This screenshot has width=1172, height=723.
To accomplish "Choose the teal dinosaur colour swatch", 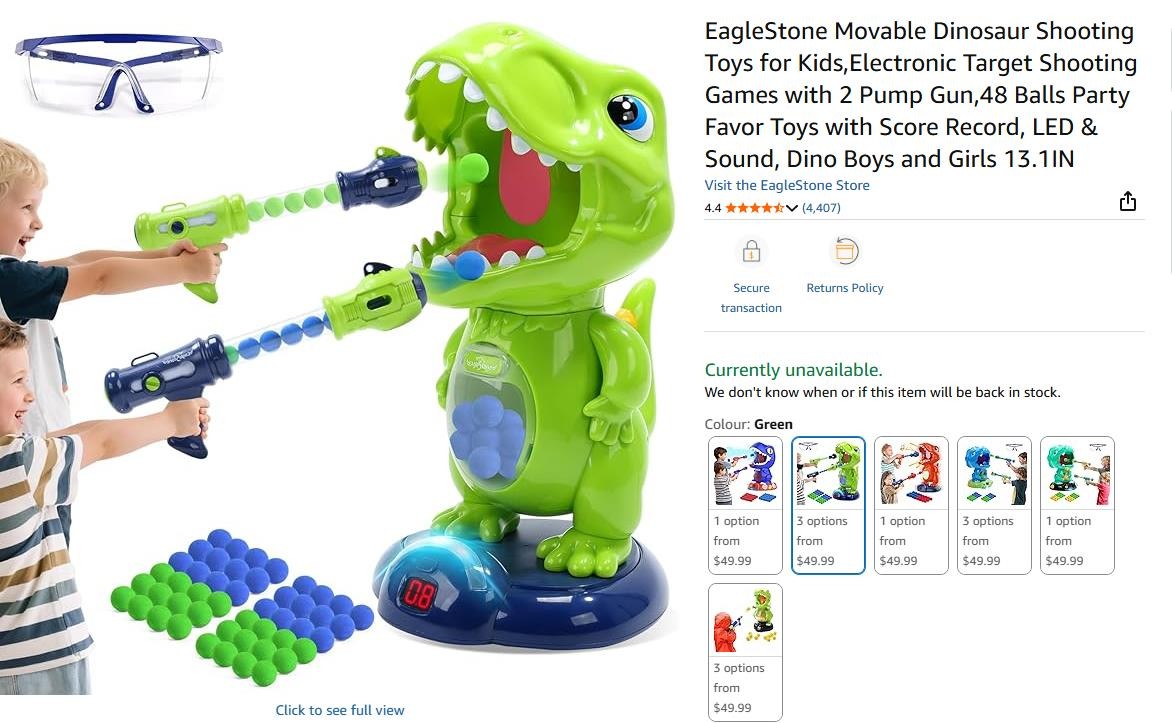I will click(1077, 505).
